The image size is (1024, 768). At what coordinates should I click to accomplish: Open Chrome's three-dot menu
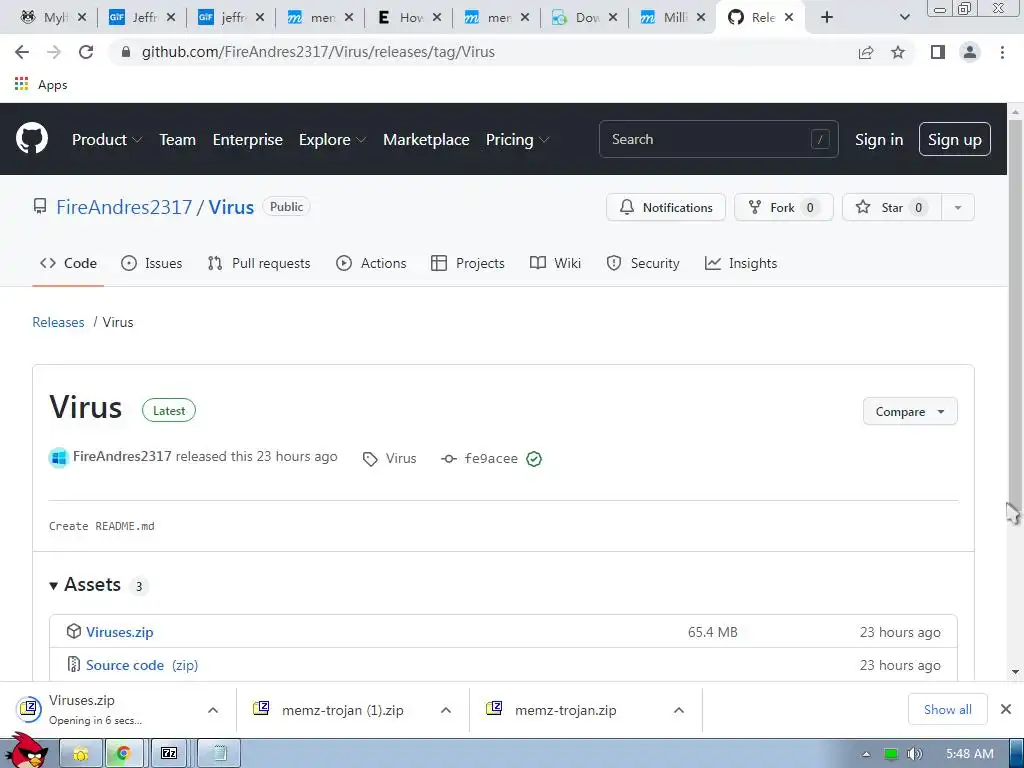tap(1002, 52)
